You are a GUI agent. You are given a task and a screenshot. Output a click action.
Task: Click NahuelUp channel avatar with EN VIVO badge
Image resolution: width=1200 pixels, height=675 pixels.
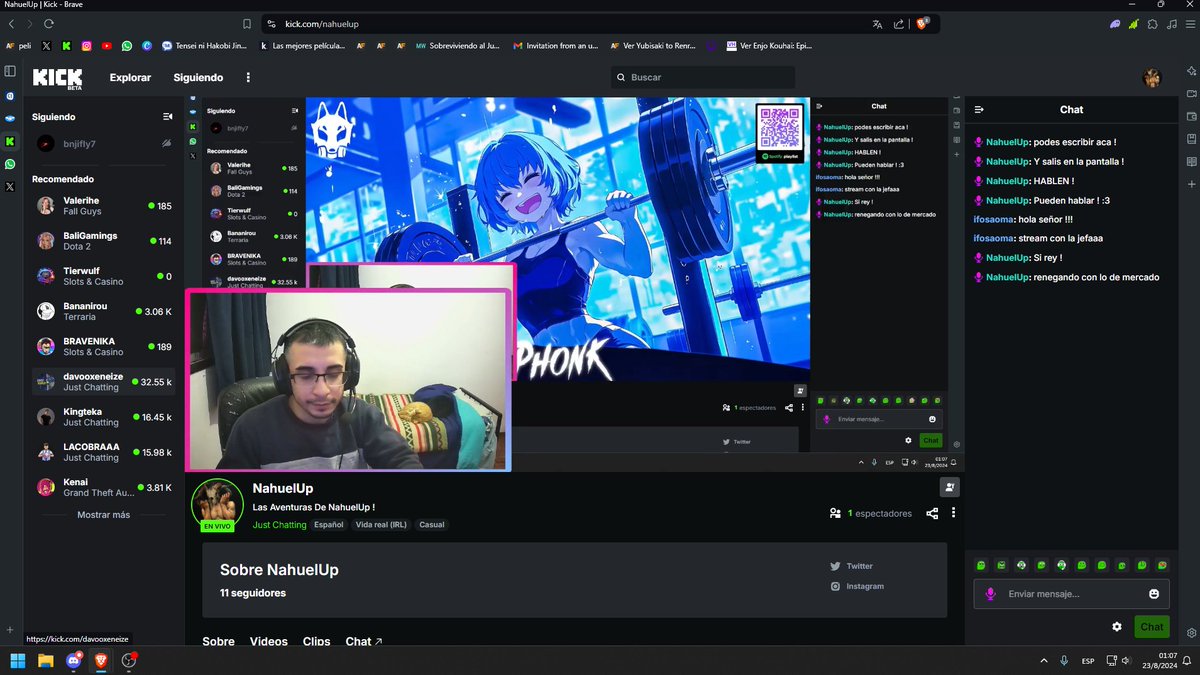pos(217,505)
